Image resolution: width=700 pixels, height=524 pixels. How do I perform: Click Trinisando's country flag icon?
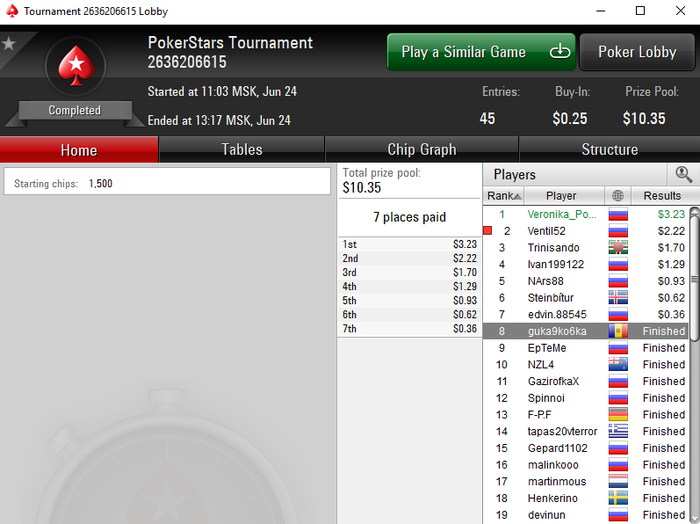[618, 248]
